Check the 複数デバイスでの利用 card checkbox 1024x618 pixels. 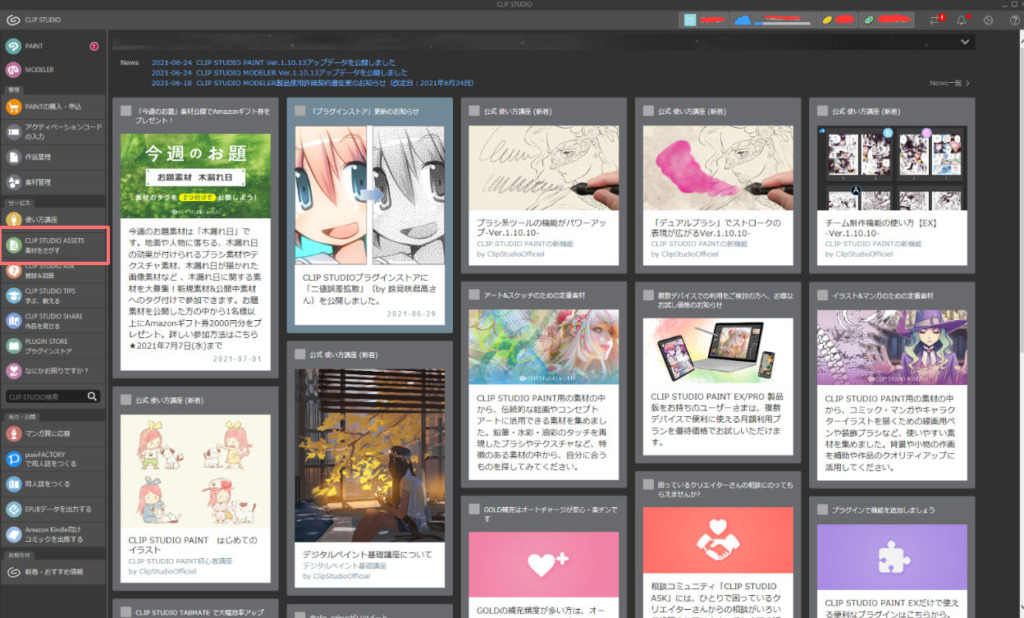pos(648,295)
